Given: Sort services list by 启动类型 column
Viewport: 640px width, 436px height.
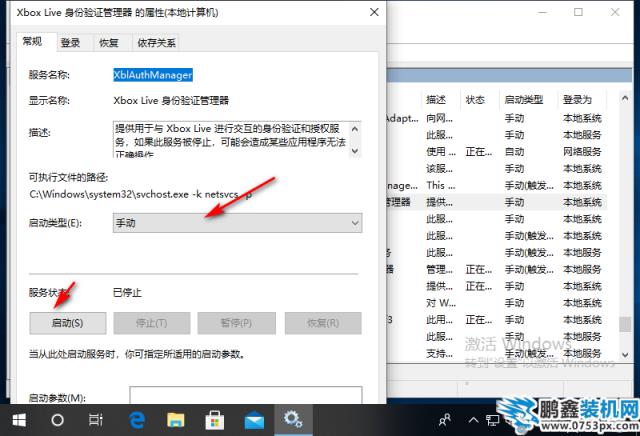Looking at the screenshot, I should (x=528, y=100).
